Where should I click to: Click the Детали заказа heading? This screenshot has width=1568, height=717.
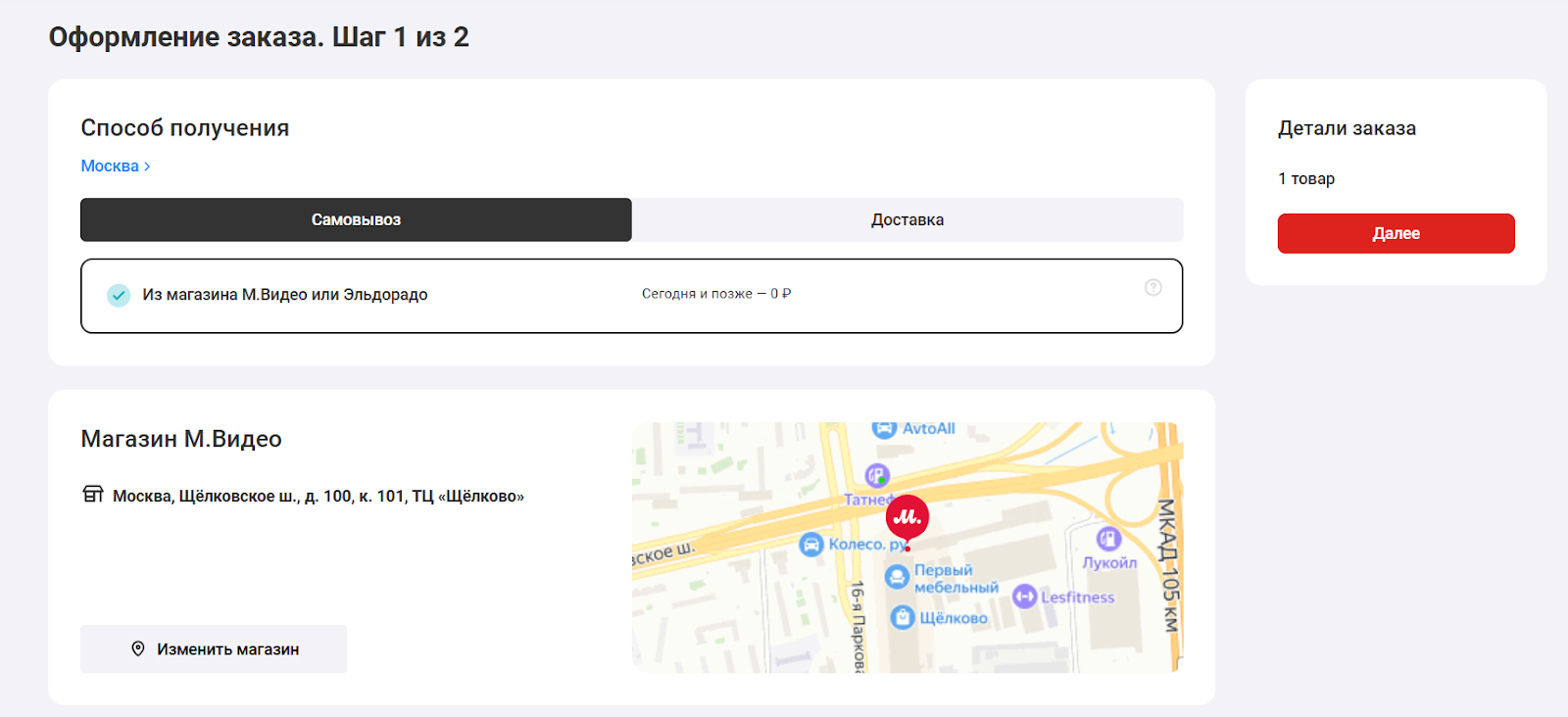[1347, 128]
